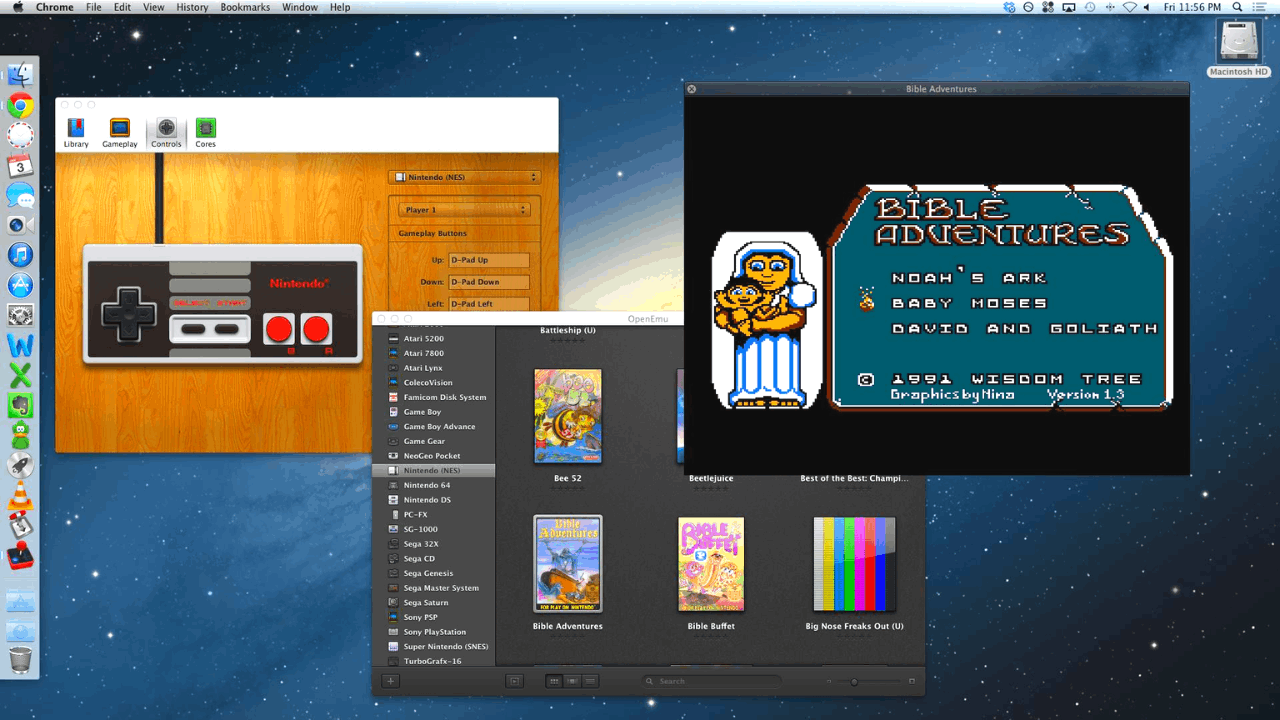Switch library to list view

[x=590, y=681]
